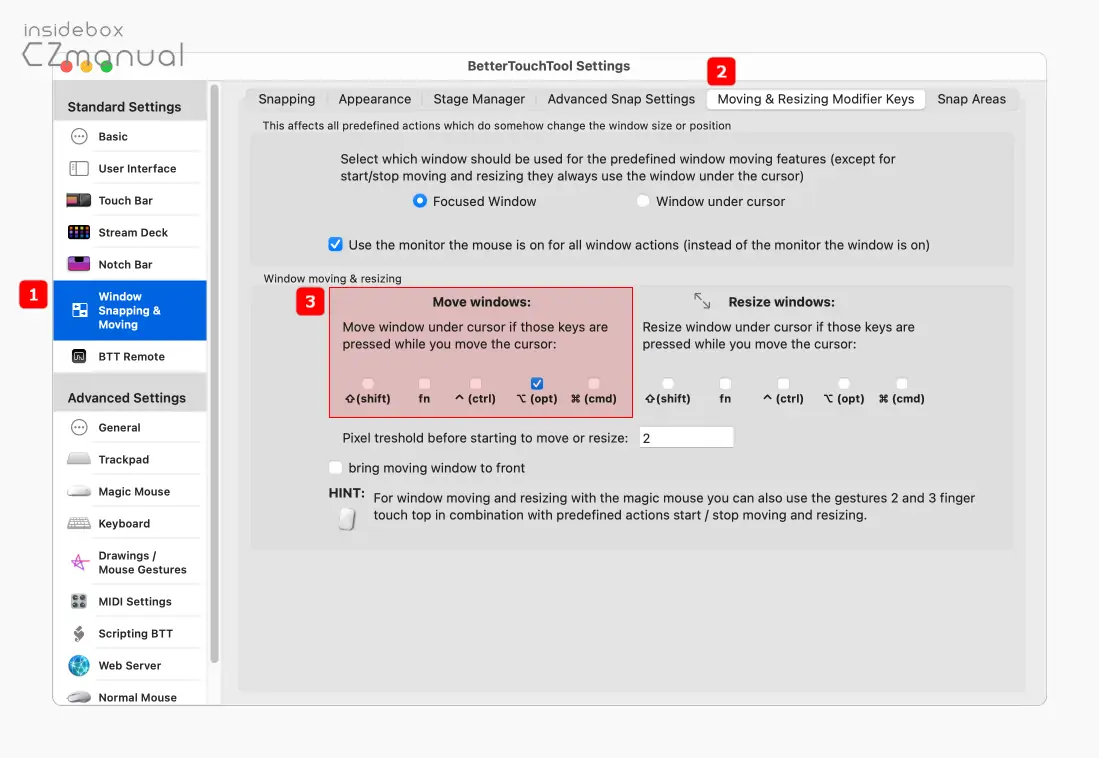Click the MIDI Settings icon
The height and width of the screenshot is (758, 1099).
point(78,601)
